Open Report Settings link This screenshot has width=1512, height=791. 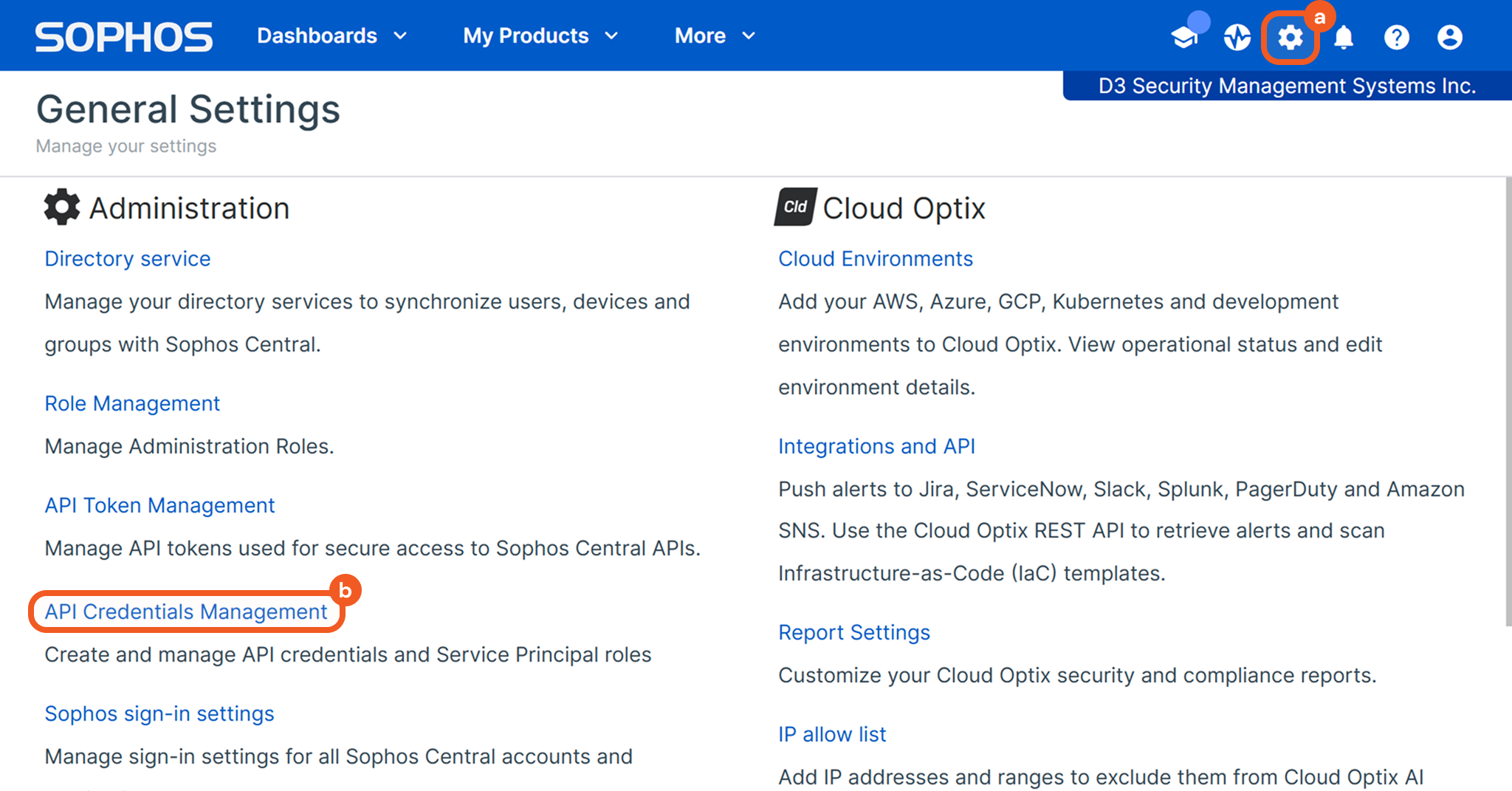tap(854, 632)
